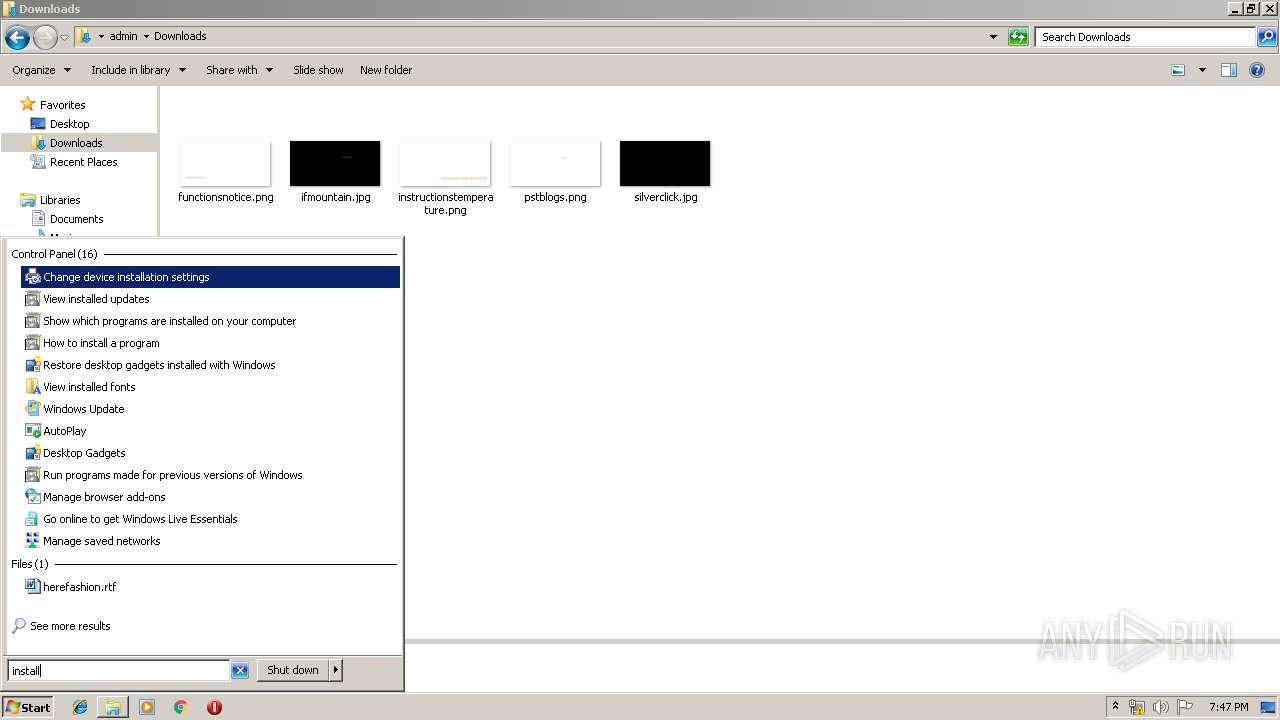Select Favorites in navigation pane
Screen dimensions: 1280x720
coord(62,105)
